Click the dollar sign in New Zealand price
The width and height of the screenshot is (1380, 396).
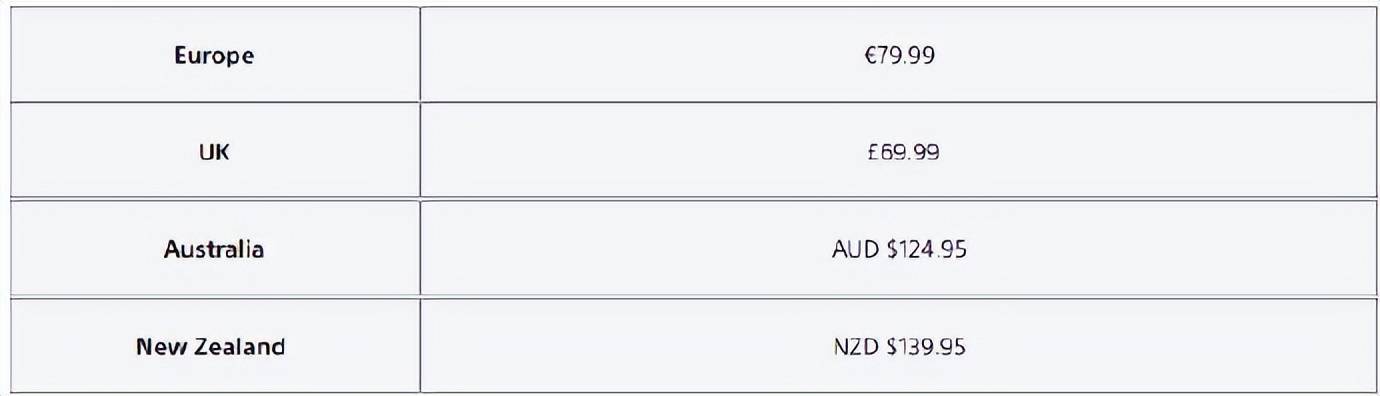(892, 346)
